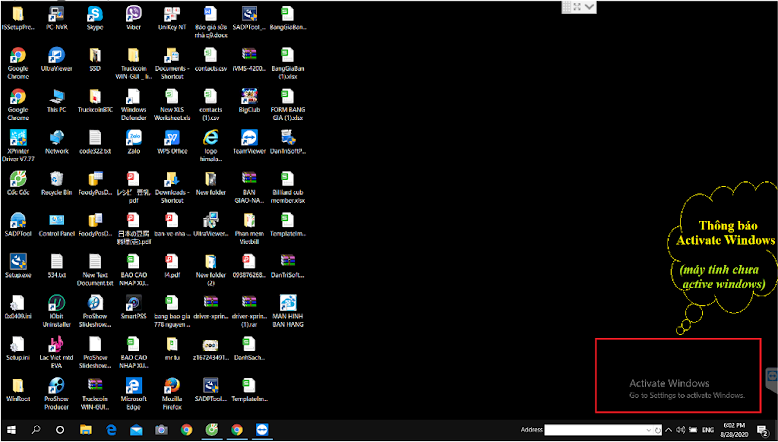Open File Explorer from the taskbar
This screenshot has height=442, width=778.
(x=86, y=430)
